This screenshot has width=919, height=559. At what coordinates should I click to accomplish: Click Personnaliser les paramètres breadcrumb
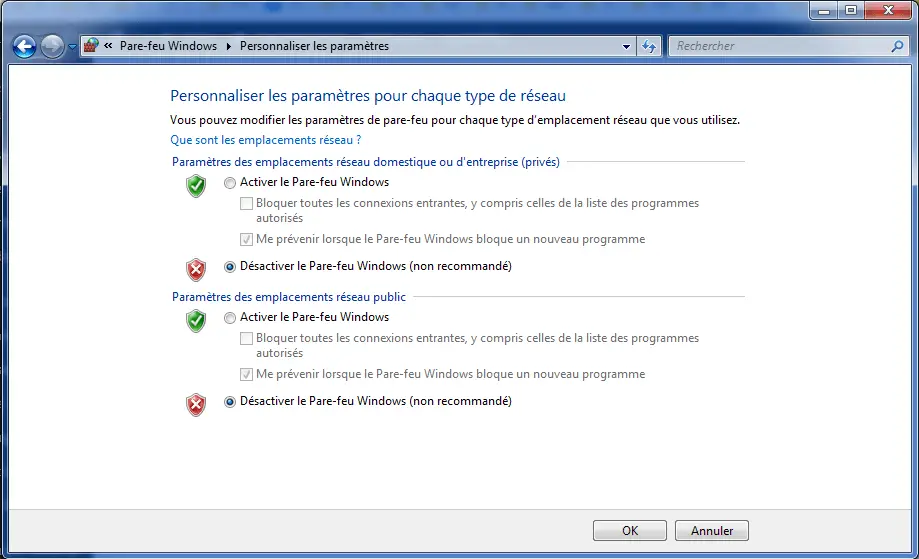(x=314, y=46)
